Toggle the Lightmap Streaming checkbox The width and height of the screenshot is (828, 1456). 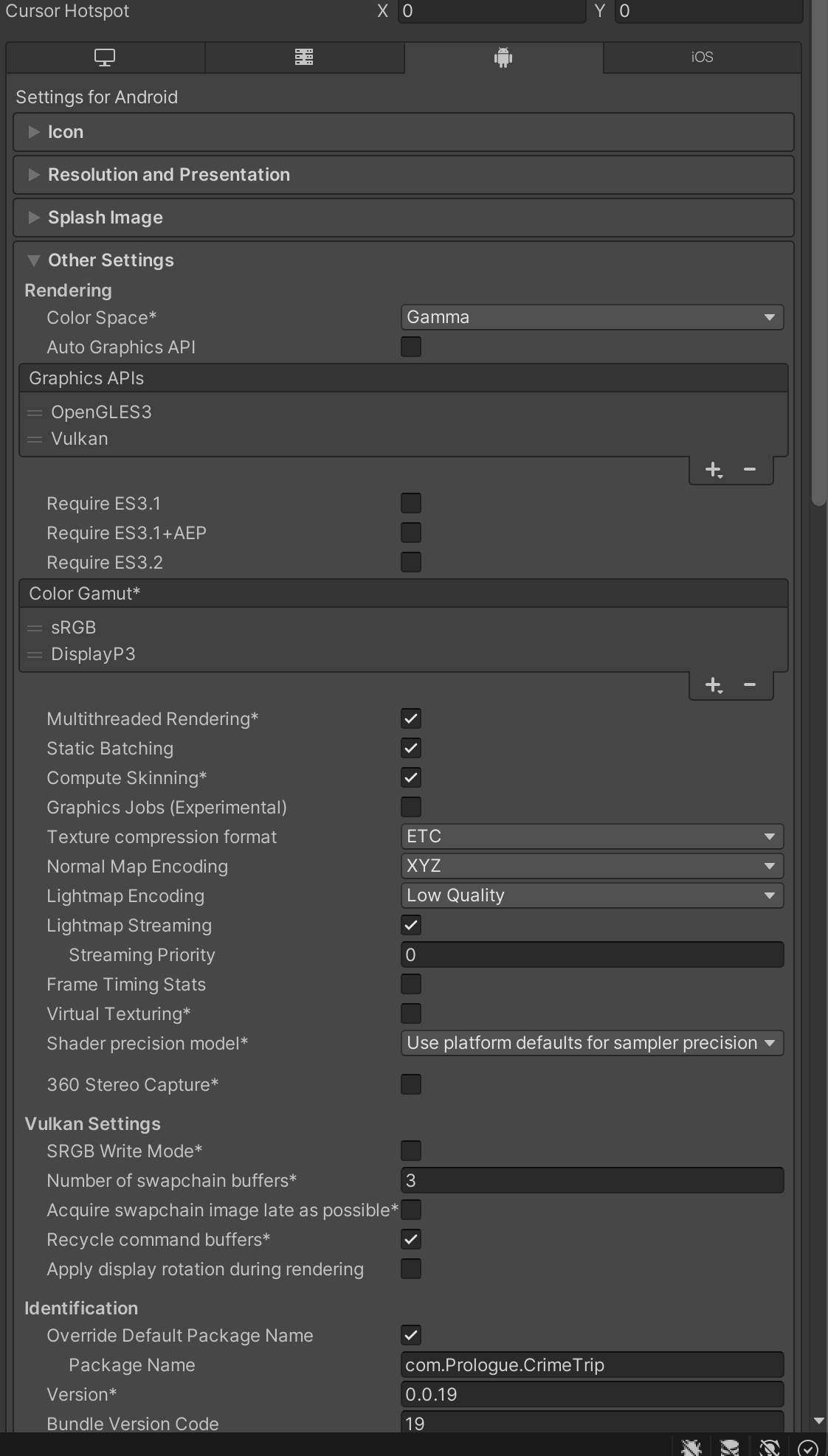411,925
